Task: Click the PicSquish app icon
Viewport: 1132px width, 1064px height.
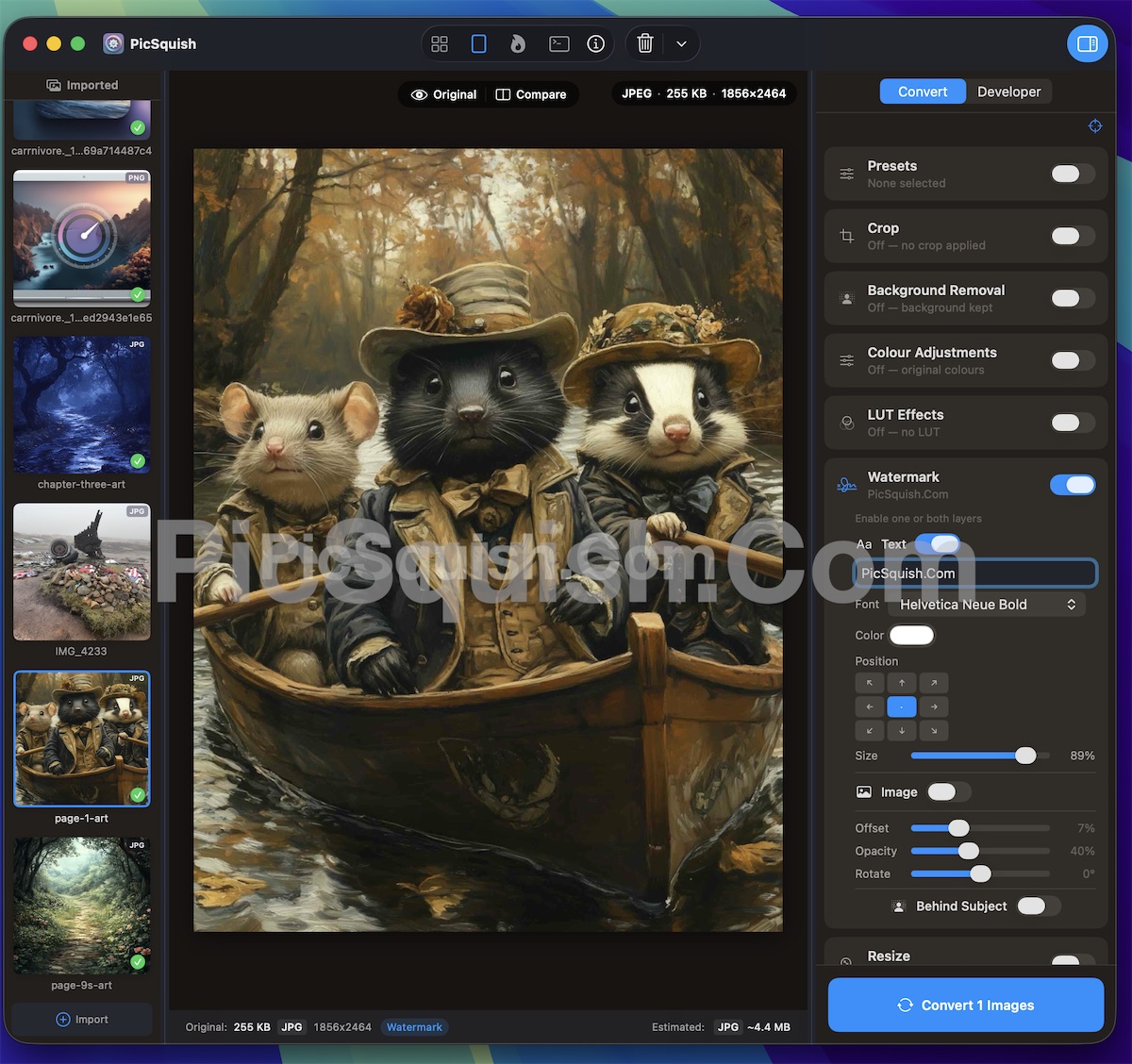Action: coord(113,43)
